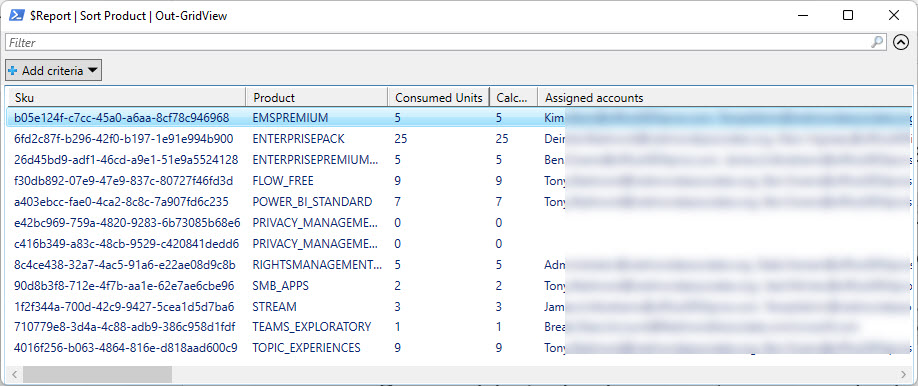918x386 pixels.
Task: Maximize the Out-GridView window
Action: pyautogui.click(x=848, y=16)
